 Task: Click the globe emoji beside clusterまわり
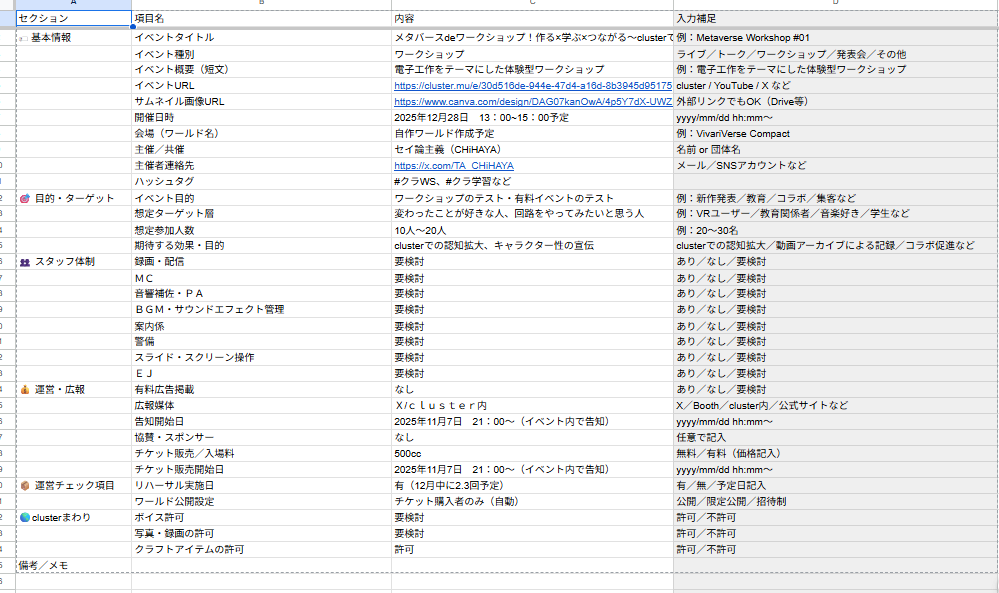point(25,518)
